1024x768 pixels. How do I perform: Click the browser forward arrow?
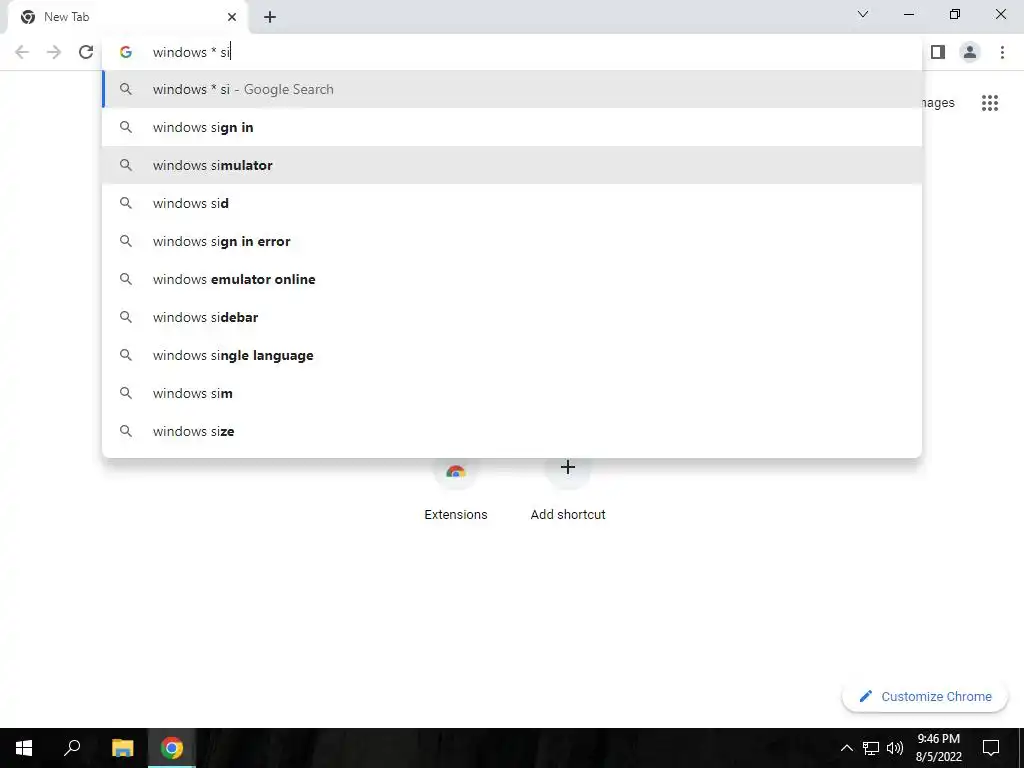tap(54, 52)
